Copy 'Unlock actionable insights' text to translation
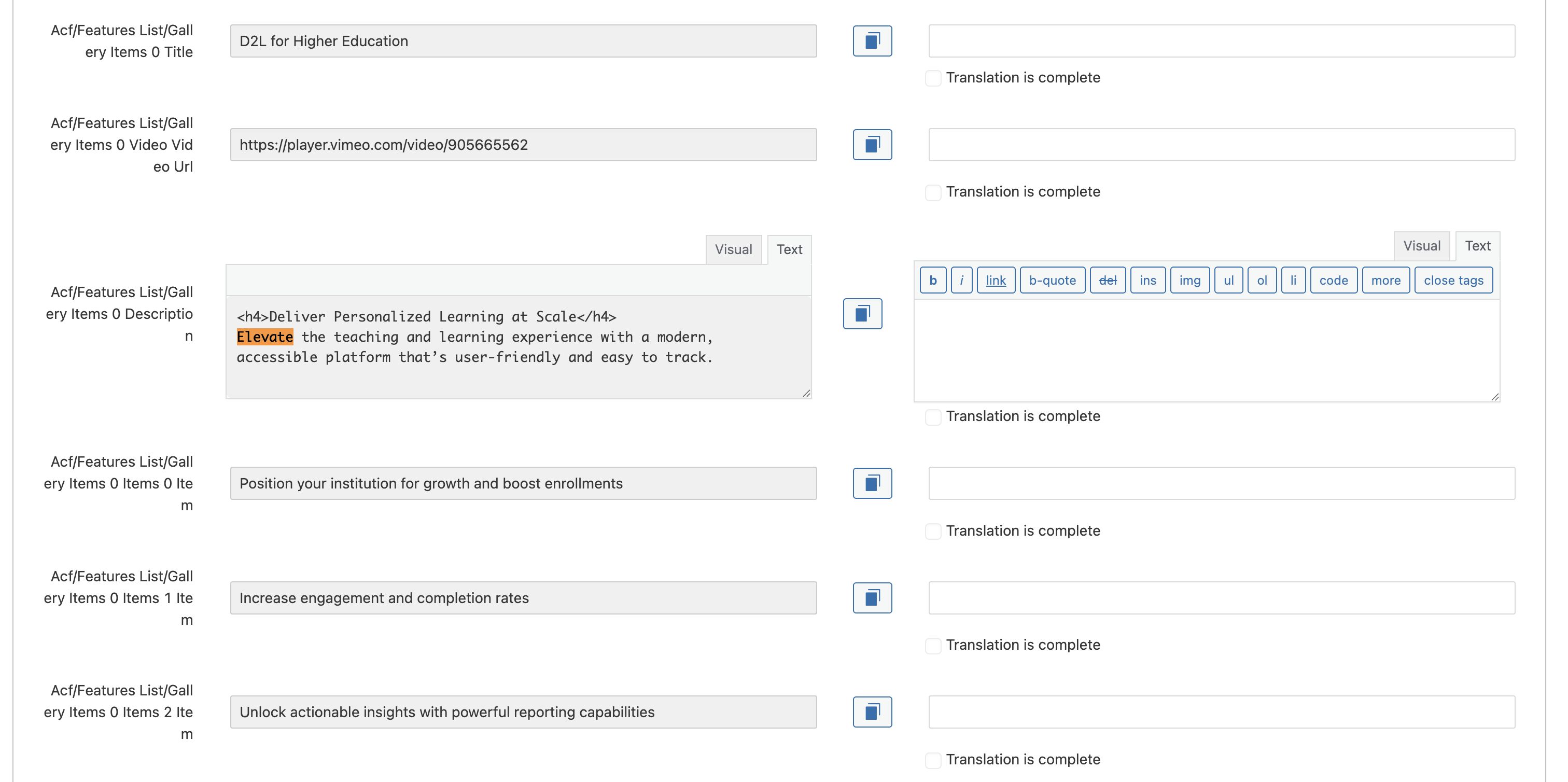 (872, 712)
